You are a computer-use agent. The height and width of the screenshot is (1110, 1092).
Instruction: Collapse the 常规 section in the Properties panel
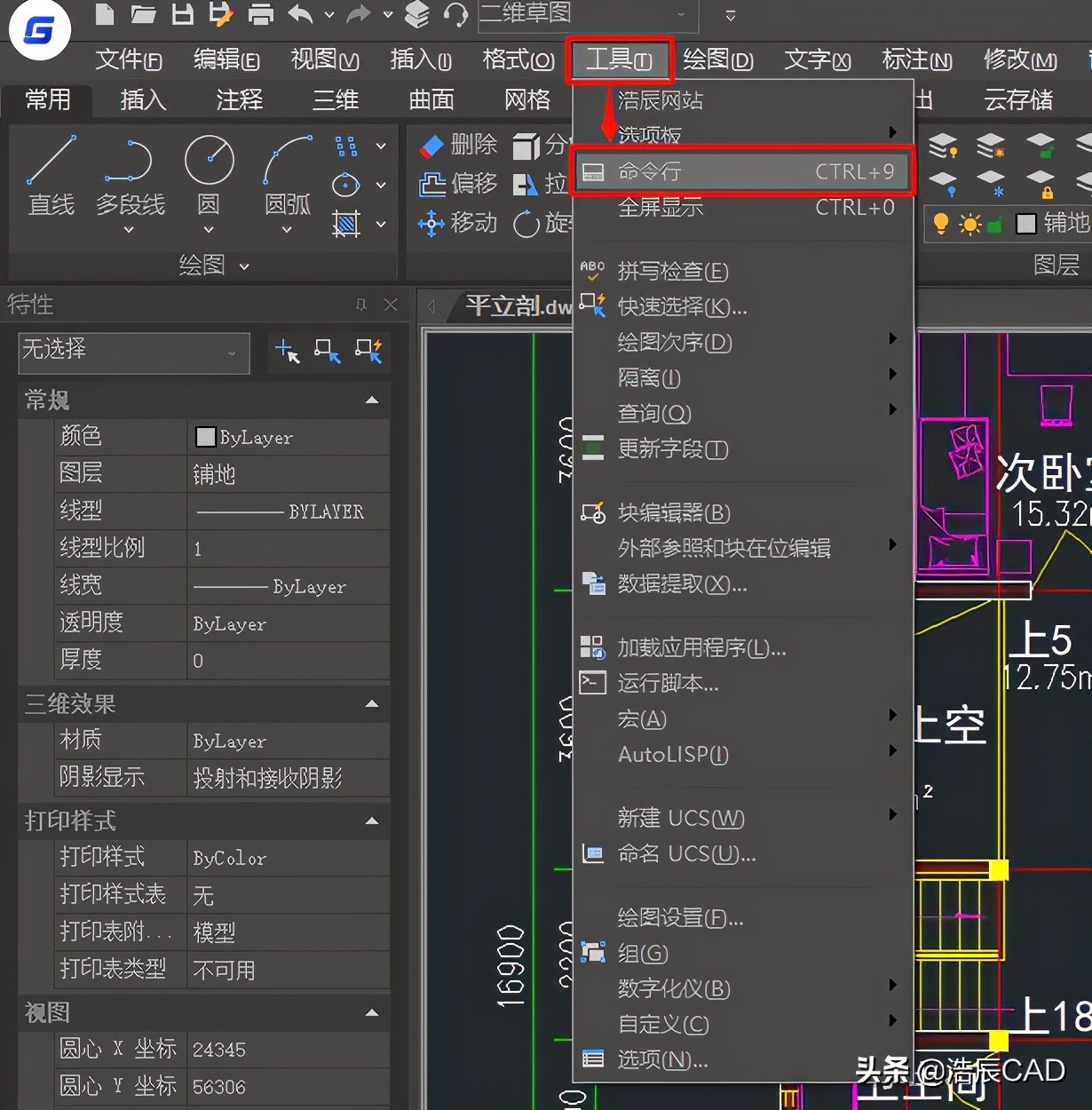point(373,400)
